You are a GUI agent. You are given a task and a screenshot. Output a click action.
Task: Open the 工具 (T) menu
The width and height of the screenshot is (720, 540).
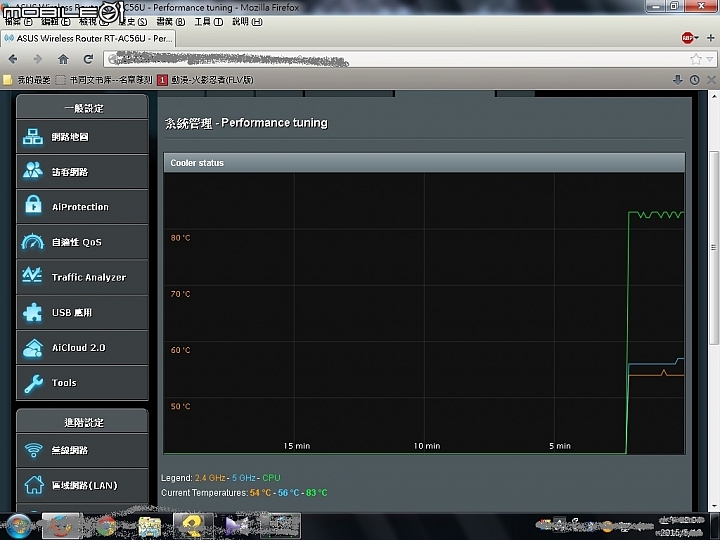(x=208, y=22)
